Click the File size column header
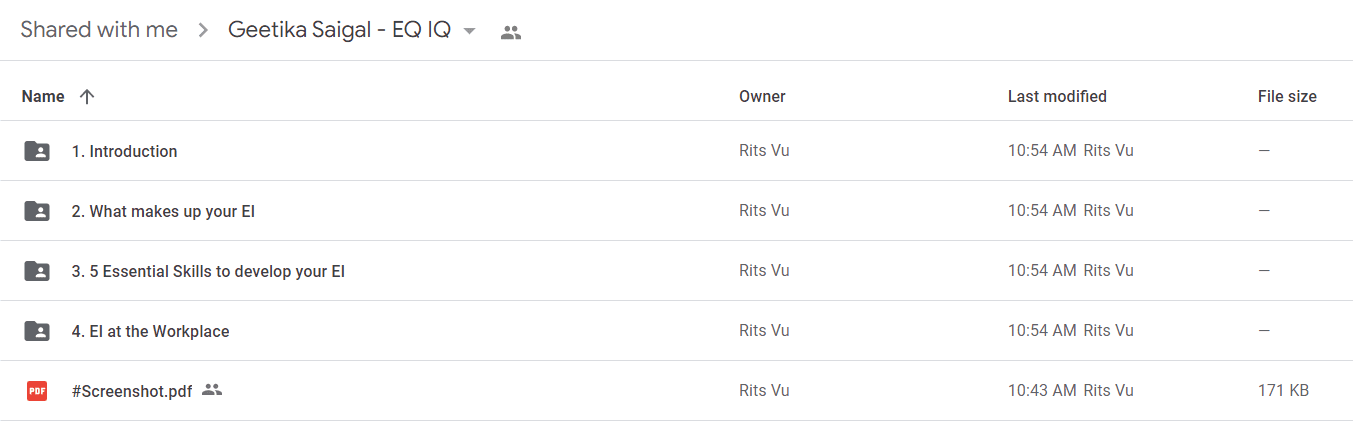The height and width of the screenshot is (427, 1353). 1287,97
